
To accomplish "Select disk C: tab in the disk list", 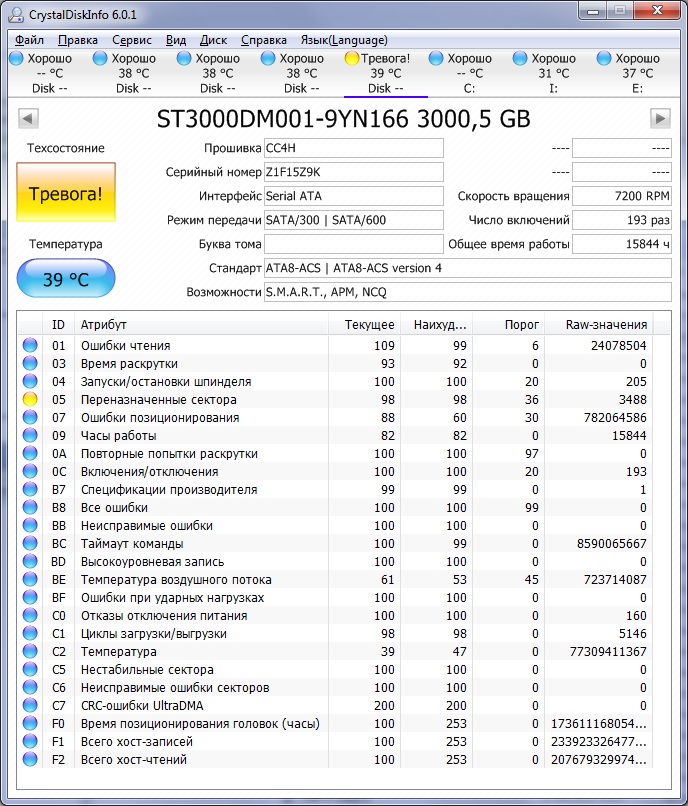I will [469, 74].
